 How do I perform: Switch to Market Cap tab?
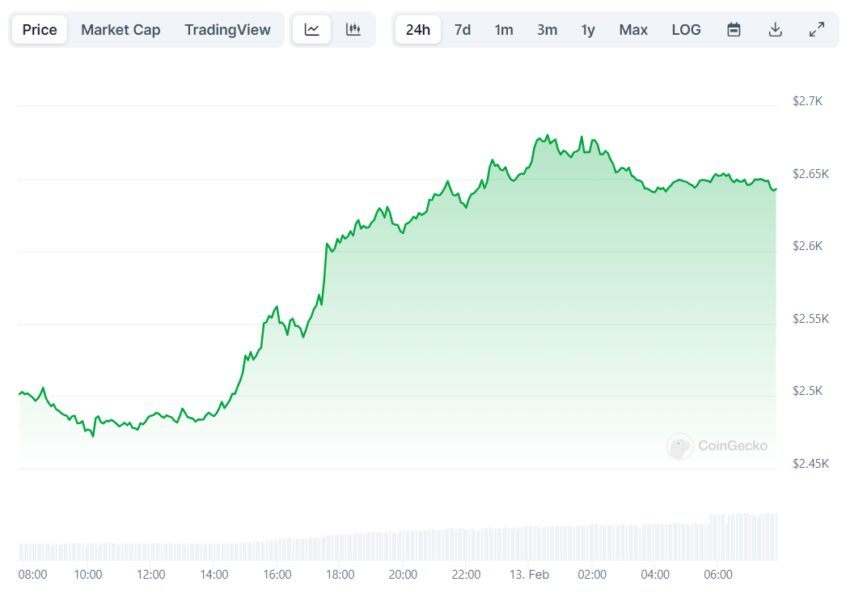(120, 30)
